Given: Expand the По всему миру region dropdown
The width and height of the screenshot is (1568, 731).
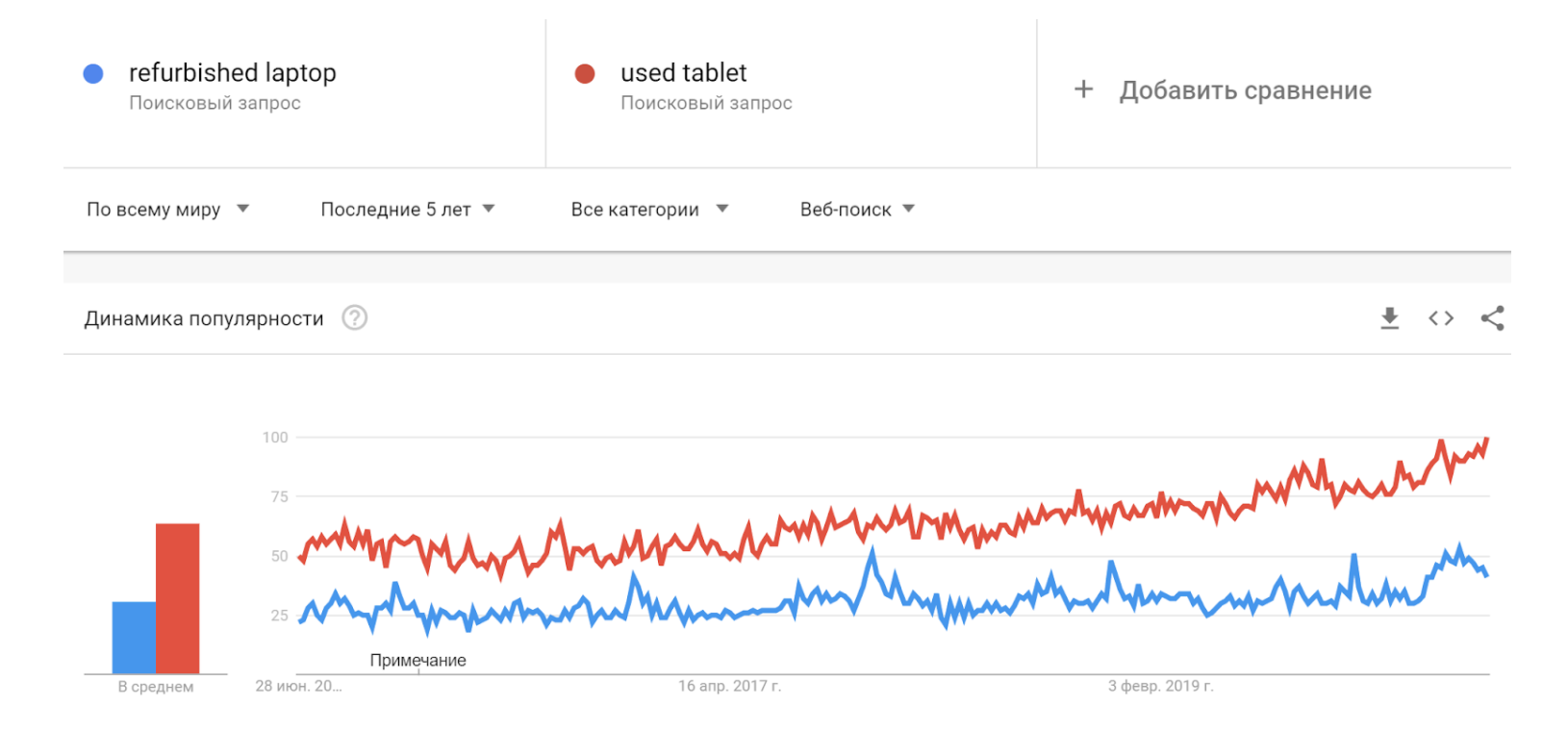Looking at the screenshot, I should 168,210.
